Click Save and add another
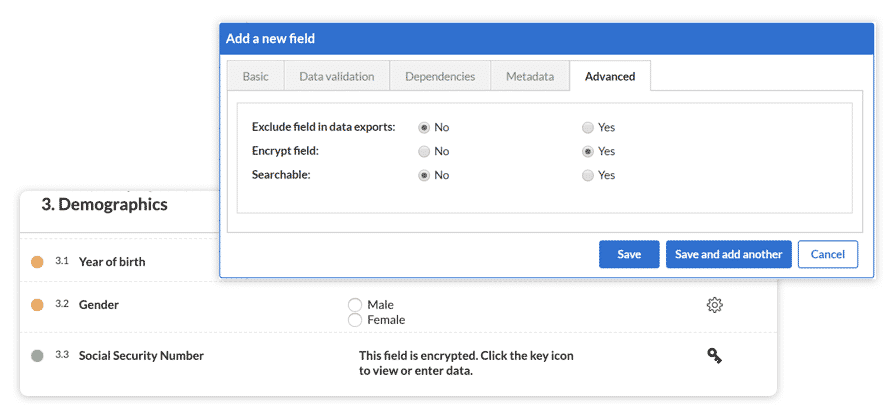The image size is (896, 416). (x=728, y=255)
